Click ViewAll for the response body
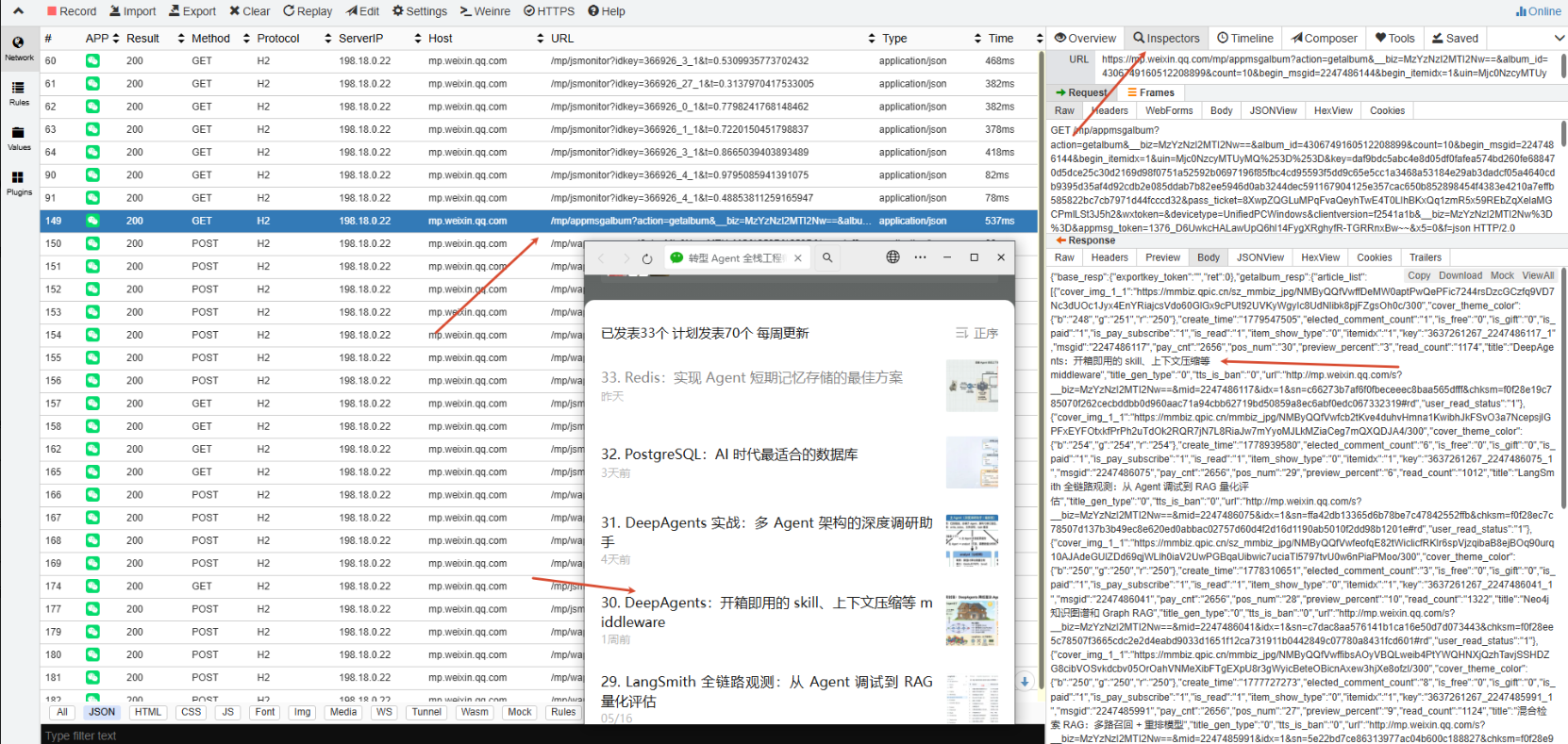 pos(1538,276)
